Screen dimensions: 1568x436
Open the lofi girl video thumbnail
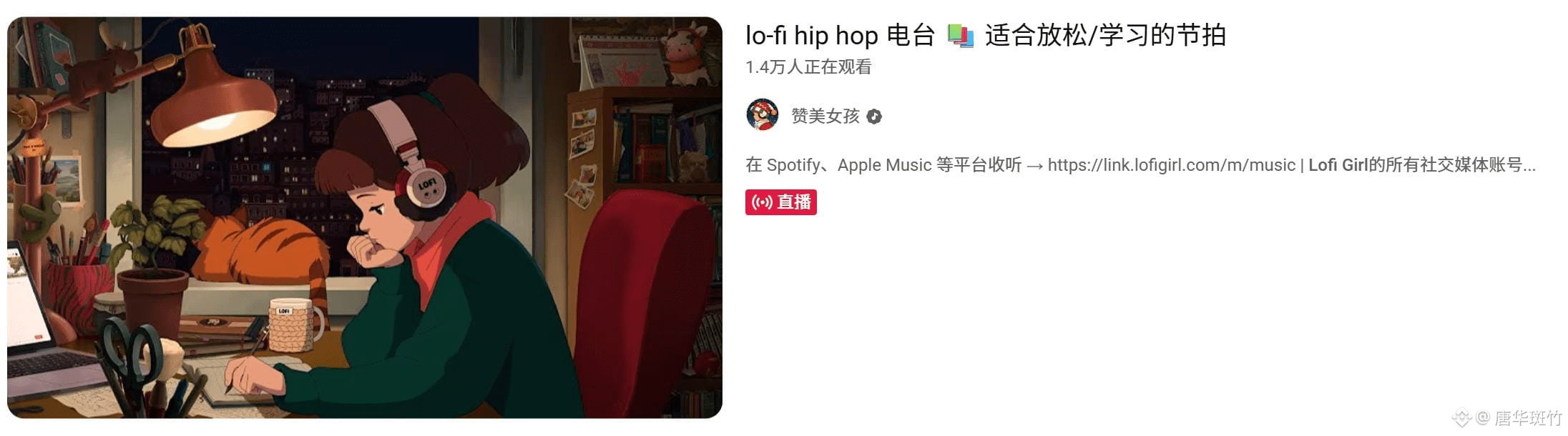364,217
